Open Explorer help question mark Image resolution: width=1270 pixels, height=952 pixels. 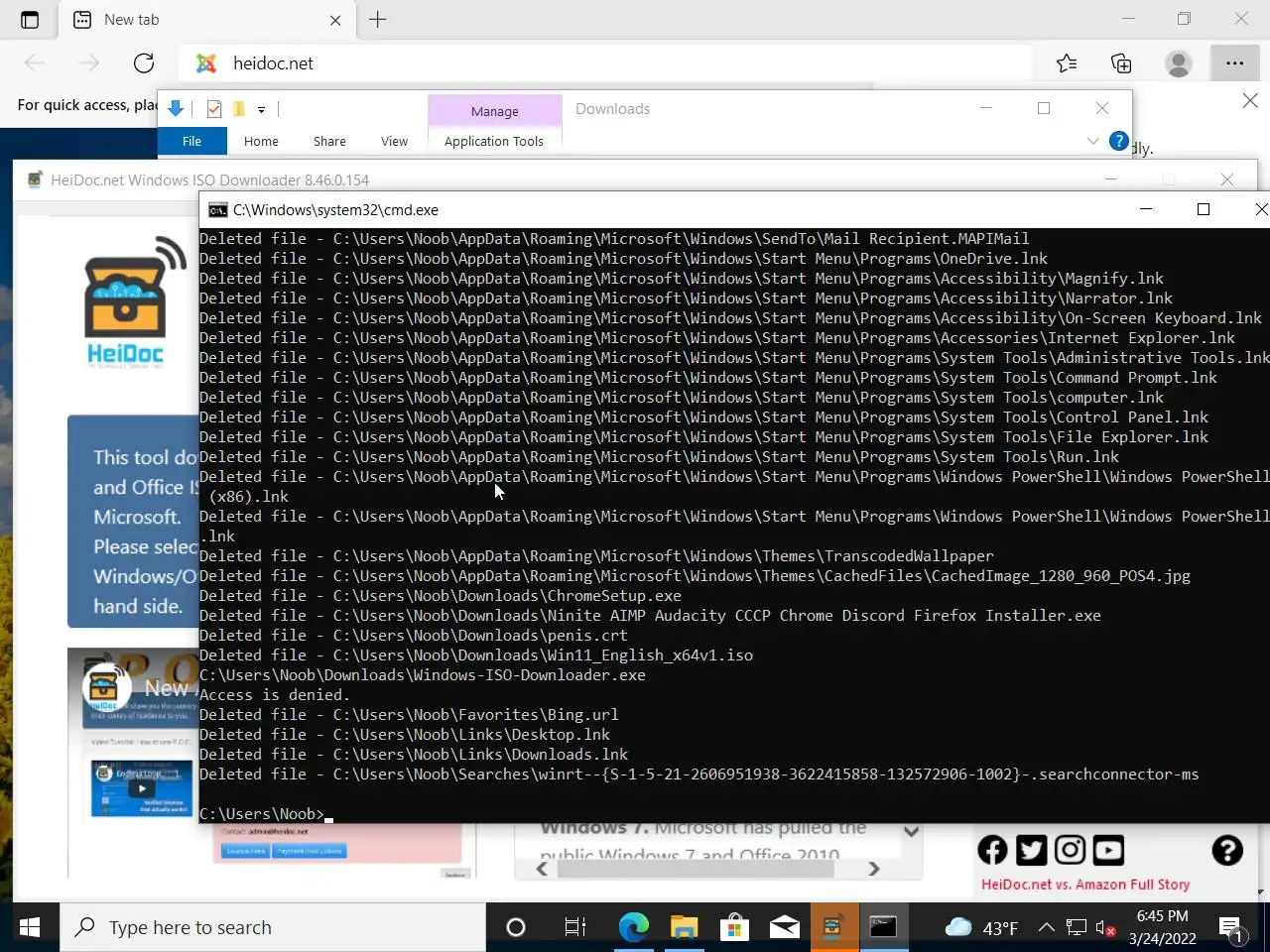coord(1118,141)
